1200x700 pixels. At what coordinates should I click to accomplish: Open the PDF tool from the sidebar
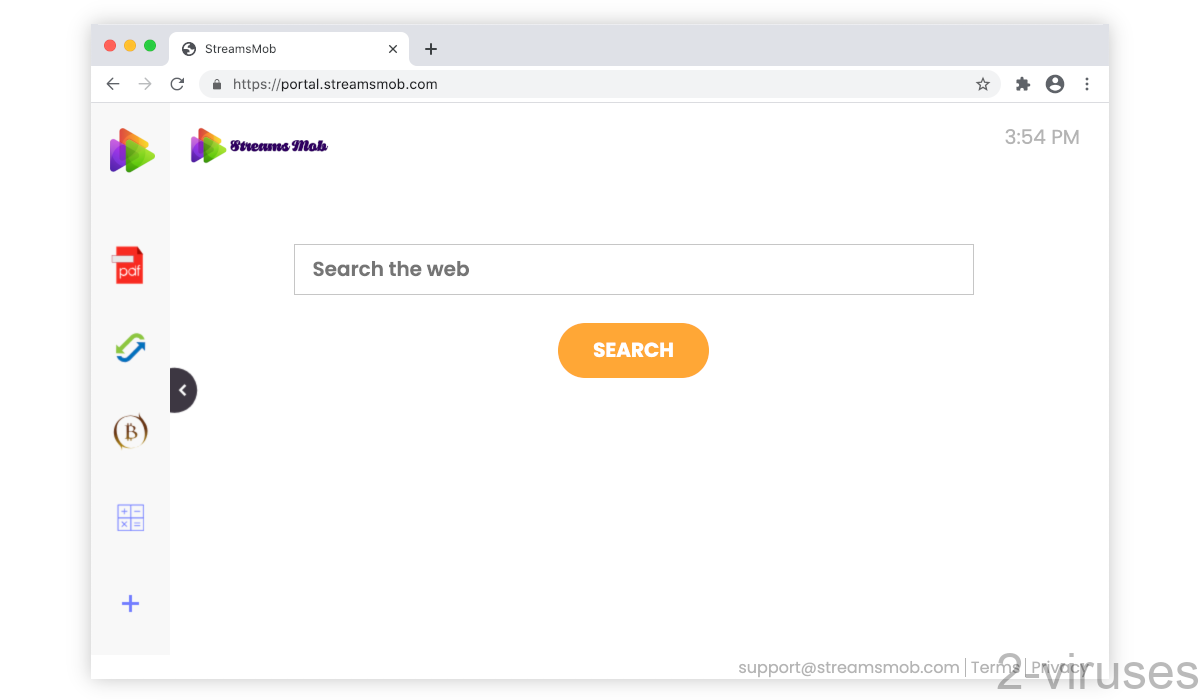pyautogui.click(x=130, y=264)
